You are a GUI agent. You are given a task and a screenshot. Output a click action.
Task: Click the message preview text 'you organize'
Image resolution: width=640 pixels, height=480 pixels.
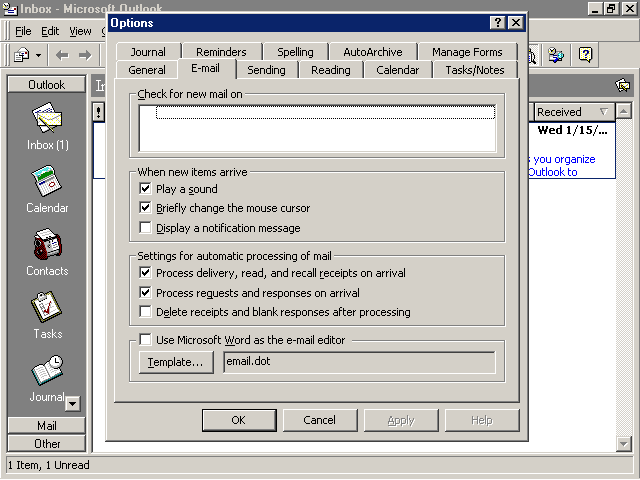click(564, 159)
